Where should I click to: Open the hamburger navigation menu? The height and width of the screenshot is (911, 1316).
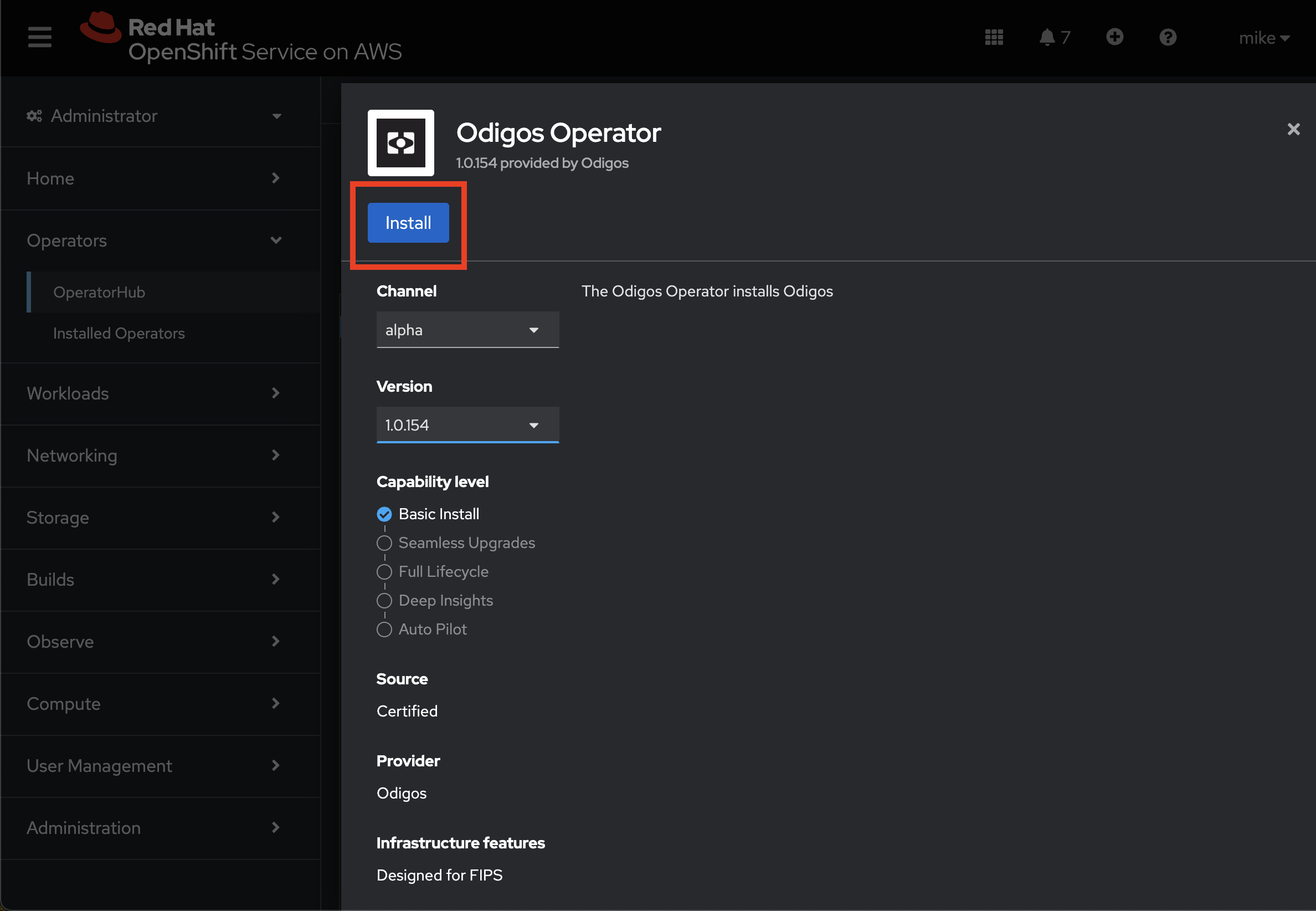click(x=39, y=37)
